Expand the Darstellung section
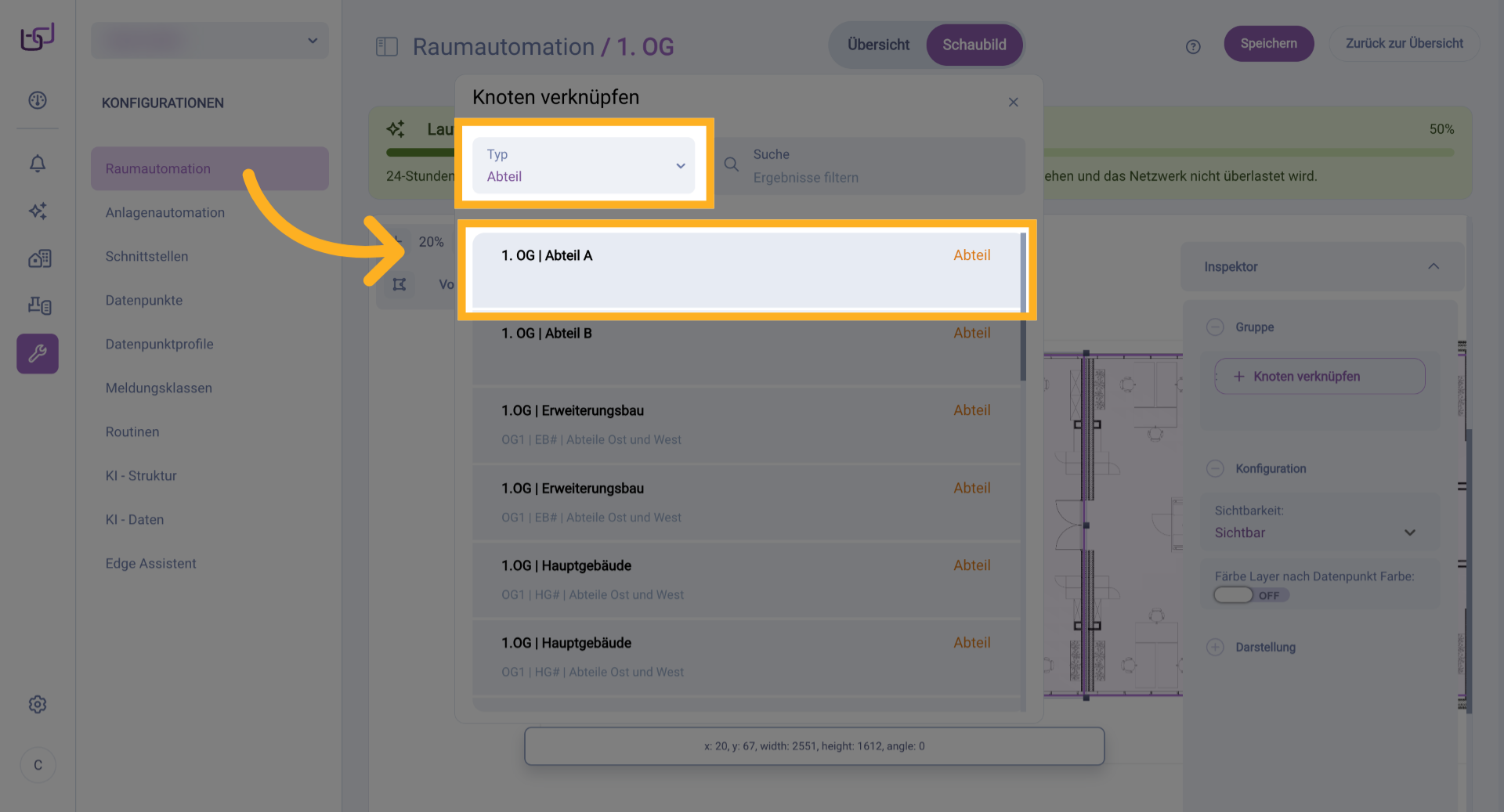The image size is (1504, 812). (1215, 647)
